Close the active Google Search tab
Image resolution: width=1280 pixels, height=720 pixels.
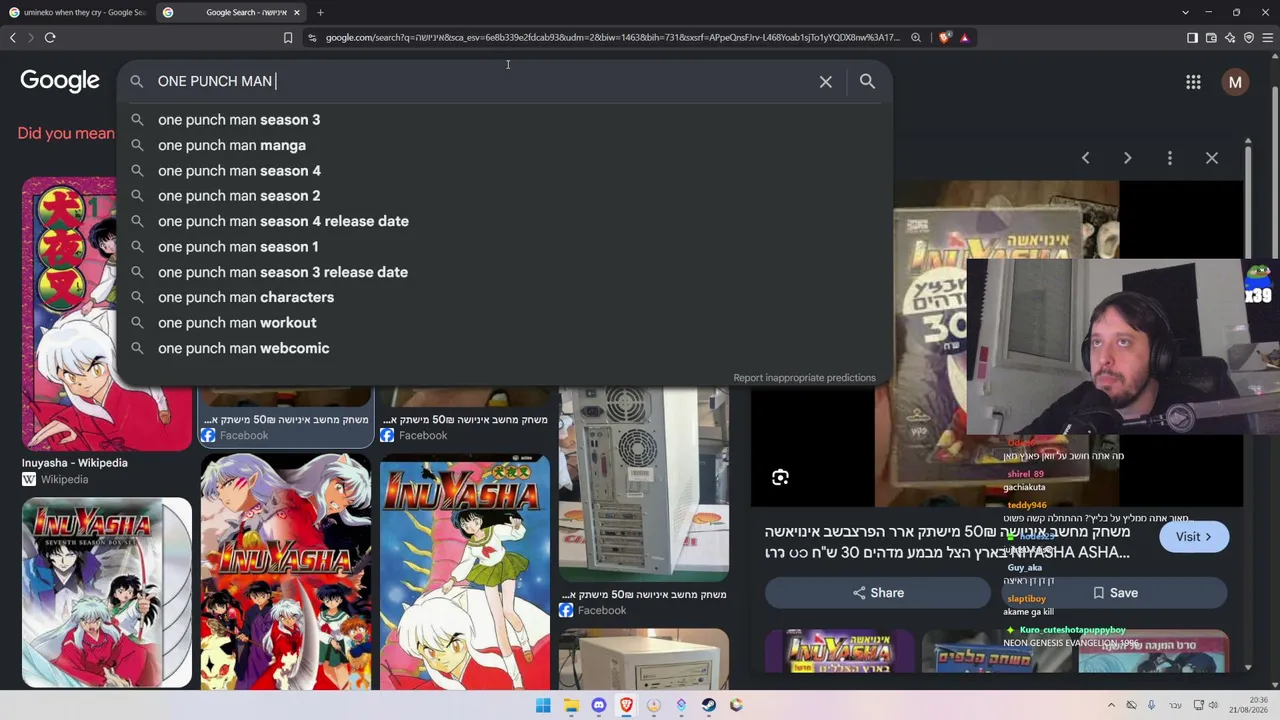[296, 12]
